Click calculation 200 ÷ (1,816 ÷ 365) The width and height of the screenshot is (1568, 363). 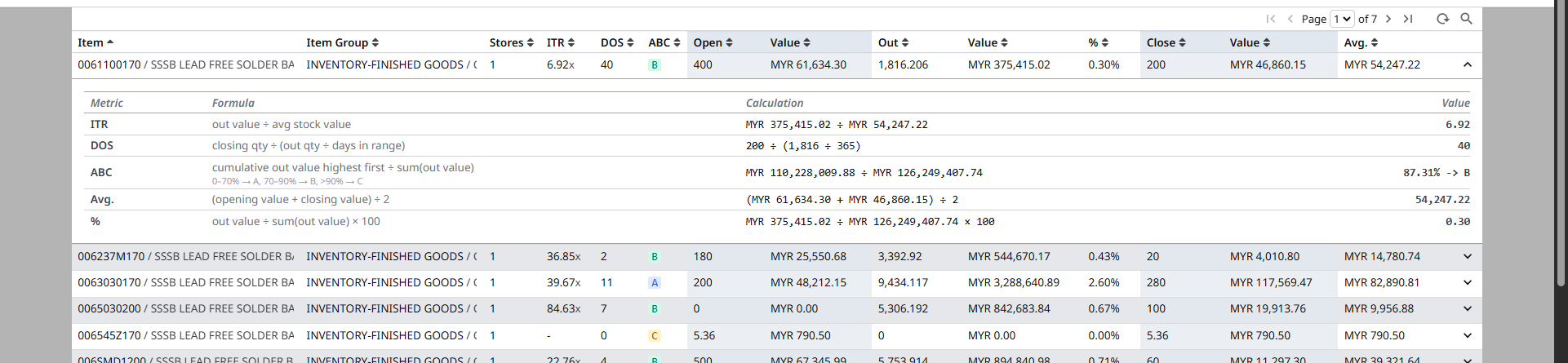click(803, 146)
